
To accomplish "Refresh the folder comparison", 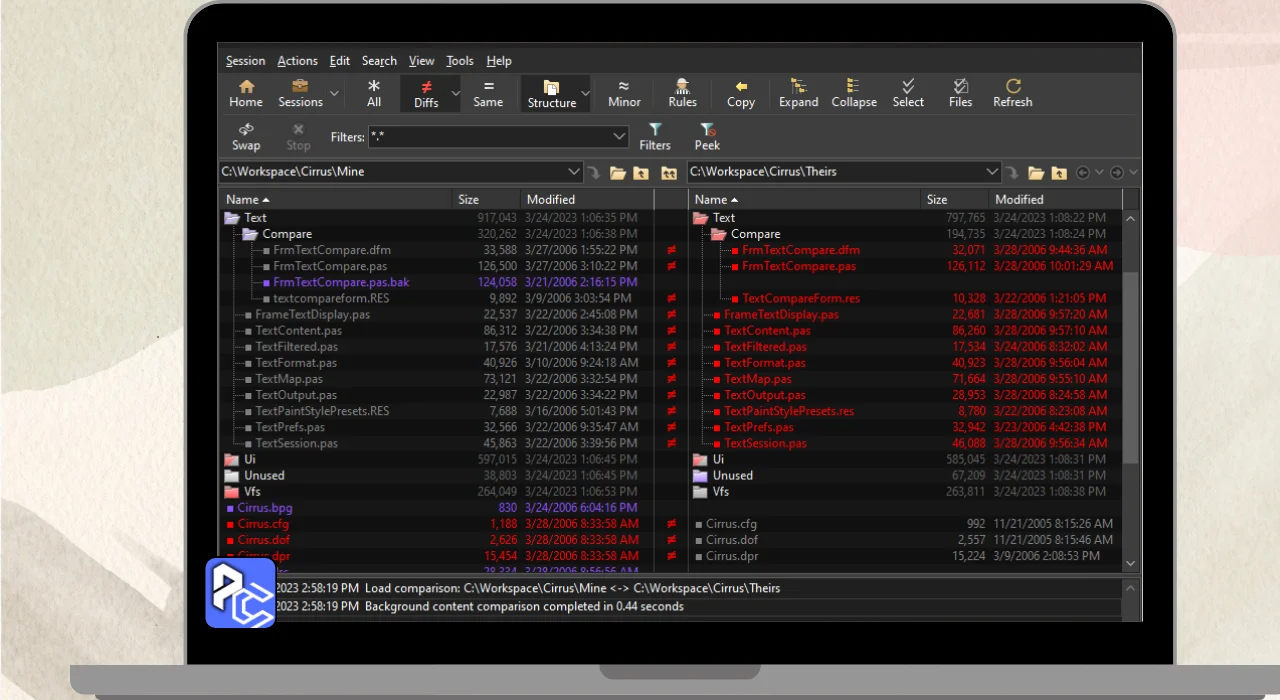I will tap(1013, 93).
